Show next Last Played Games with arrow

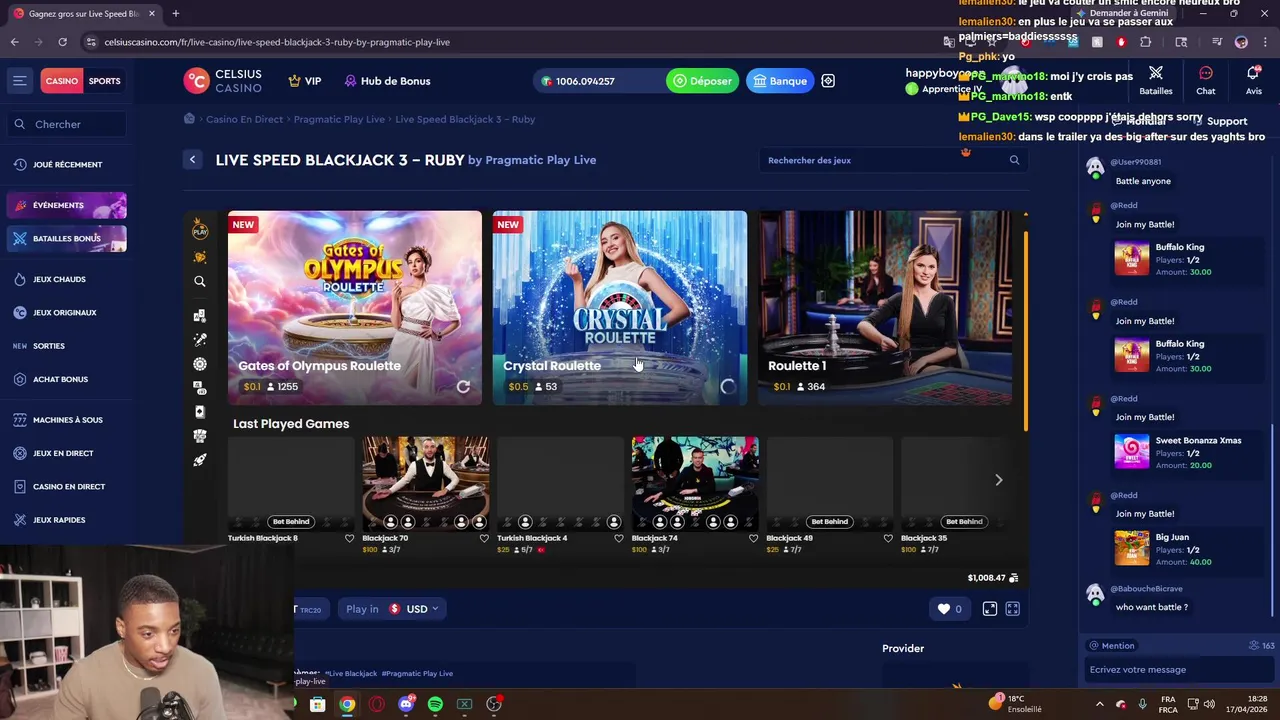click(x=998, y=480)
